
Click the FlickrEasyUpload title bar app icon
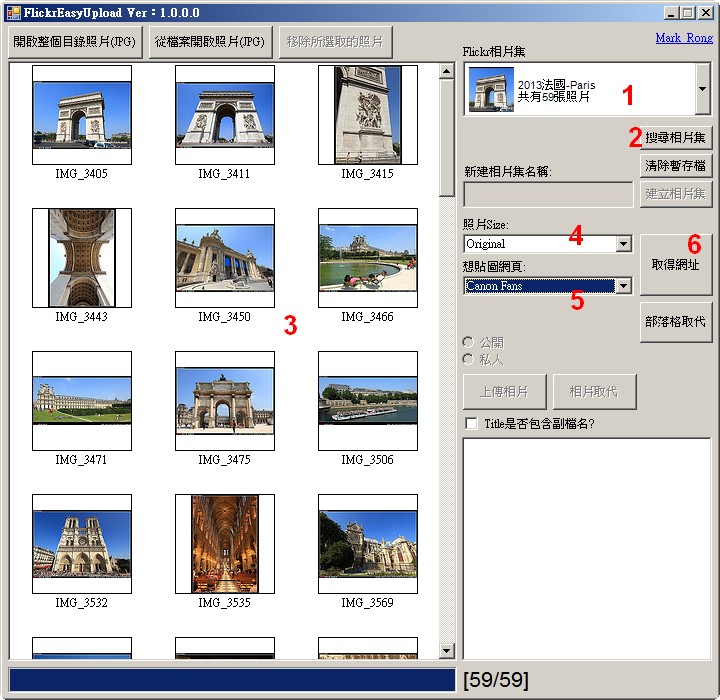click(13, 13)
